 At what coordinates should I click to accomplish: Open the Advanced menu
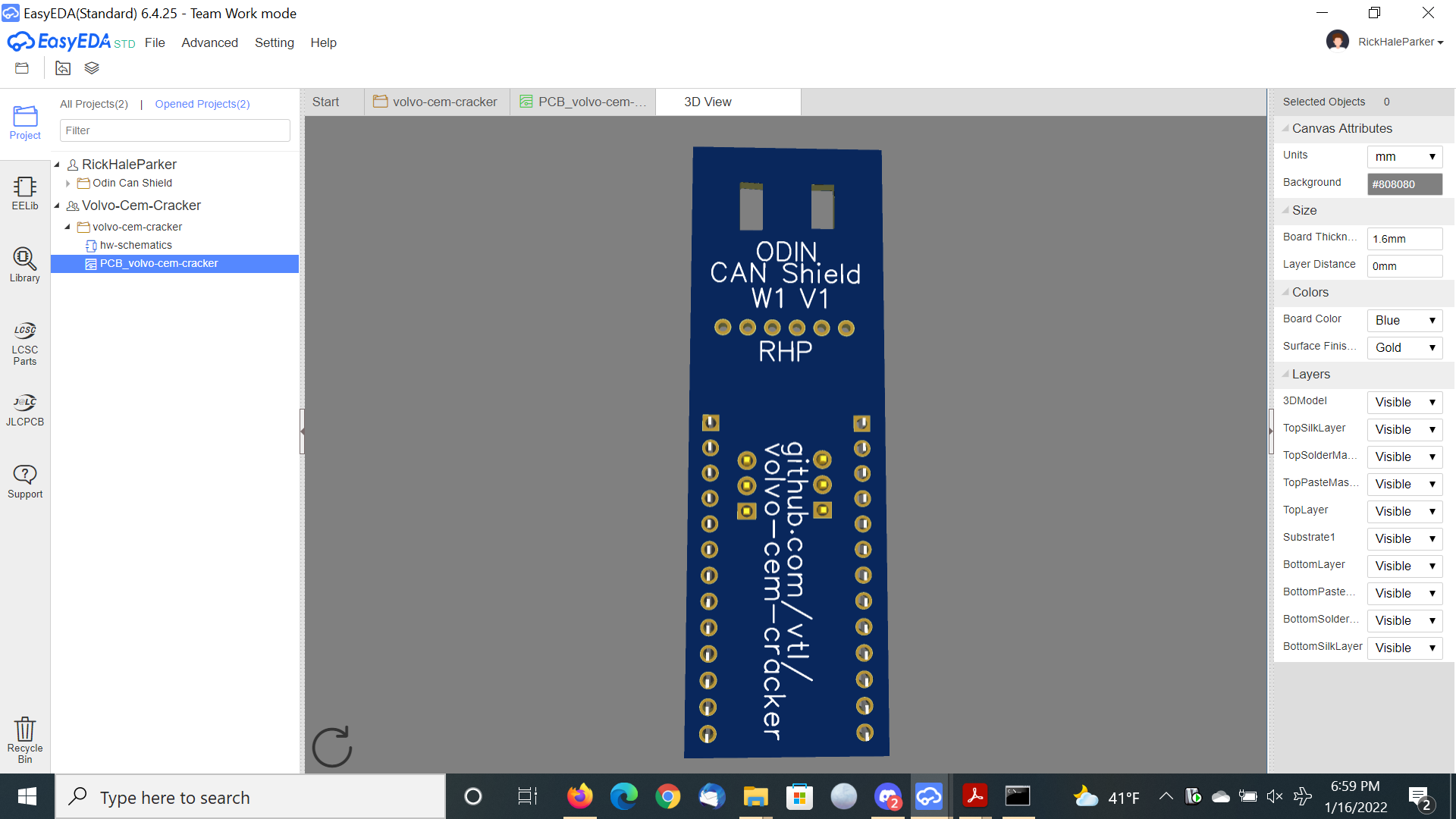(209, 42)
